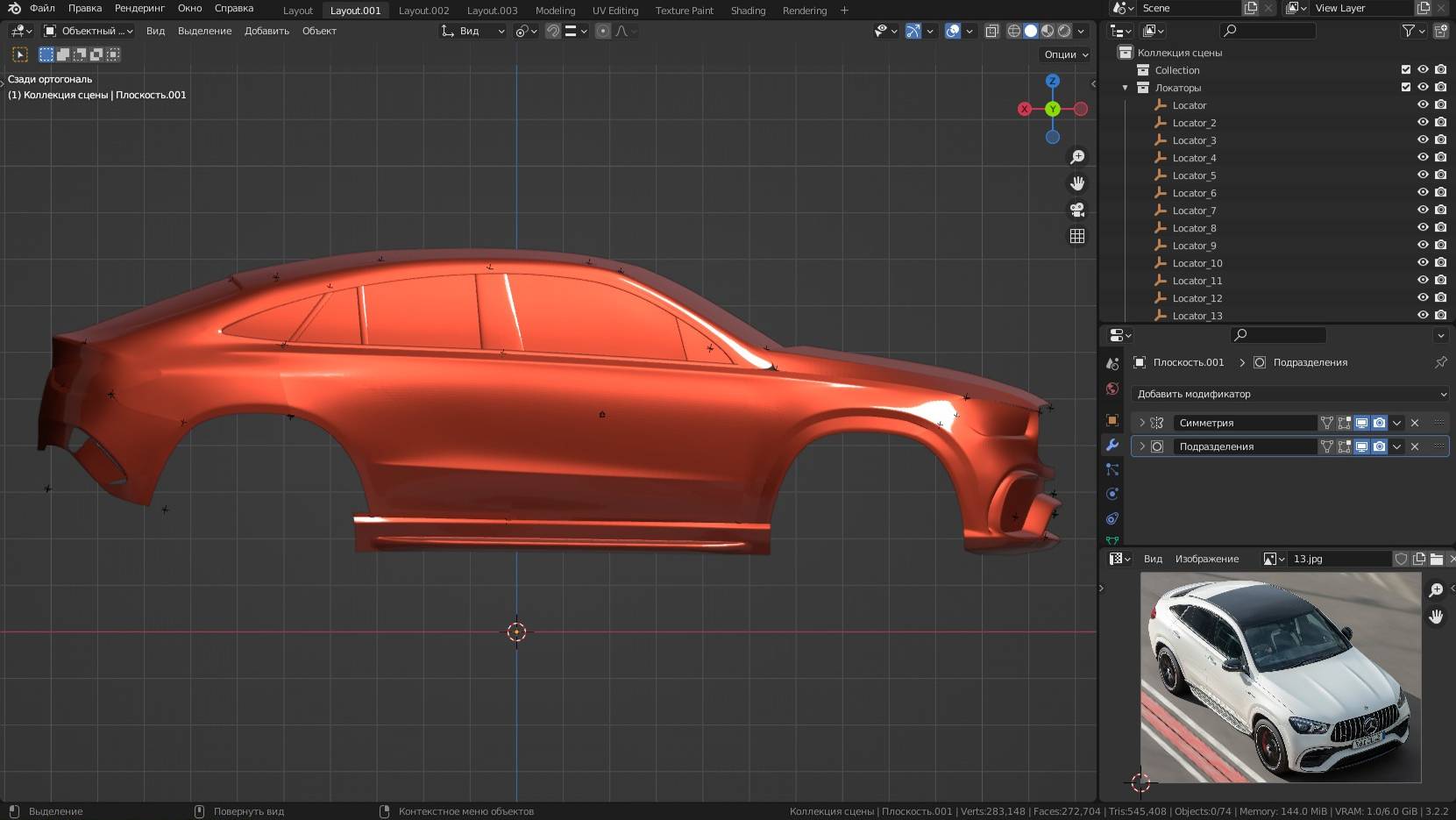Image resolution: width=1456 pixels, height=820 pixels.
Task: Click the red X axis gizmo ball
Action: pyautogui.click(x=1024, y=109)
